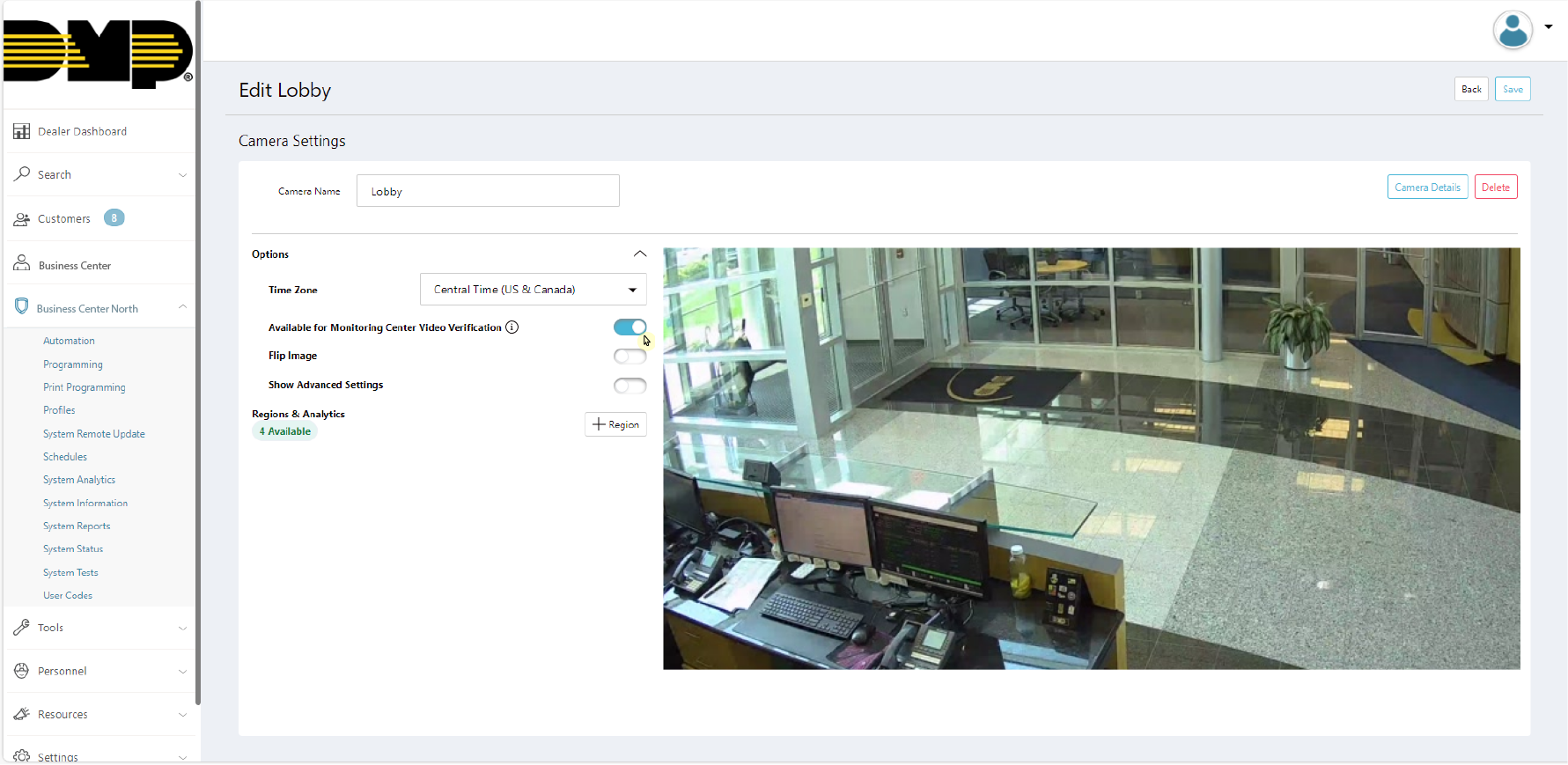Image resolution: width=1568 pixels, height=765 pixels.
Task: Collapse the Business Center North menu
Action: (x=182, y=307)
